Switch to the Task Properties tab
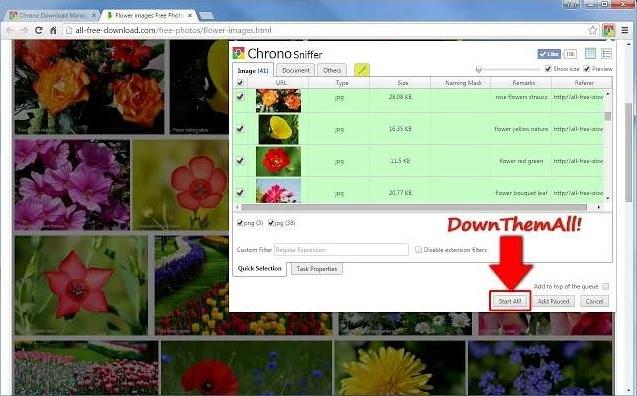This screenshot has width=637, height=396. click(316, 269)
